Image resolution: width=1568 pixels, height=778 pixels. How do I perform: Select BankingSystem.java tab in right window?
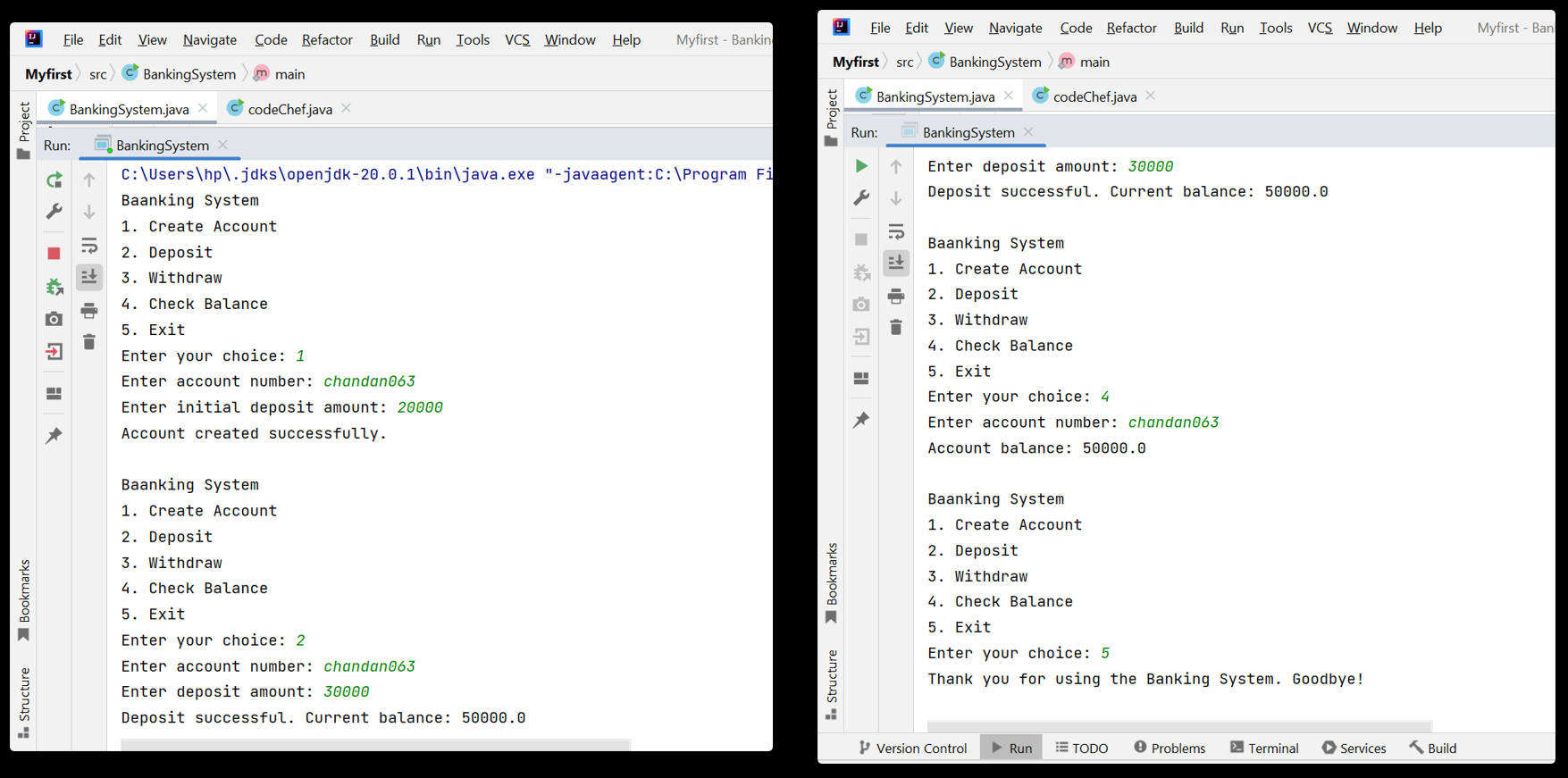[x=935, y=96]
